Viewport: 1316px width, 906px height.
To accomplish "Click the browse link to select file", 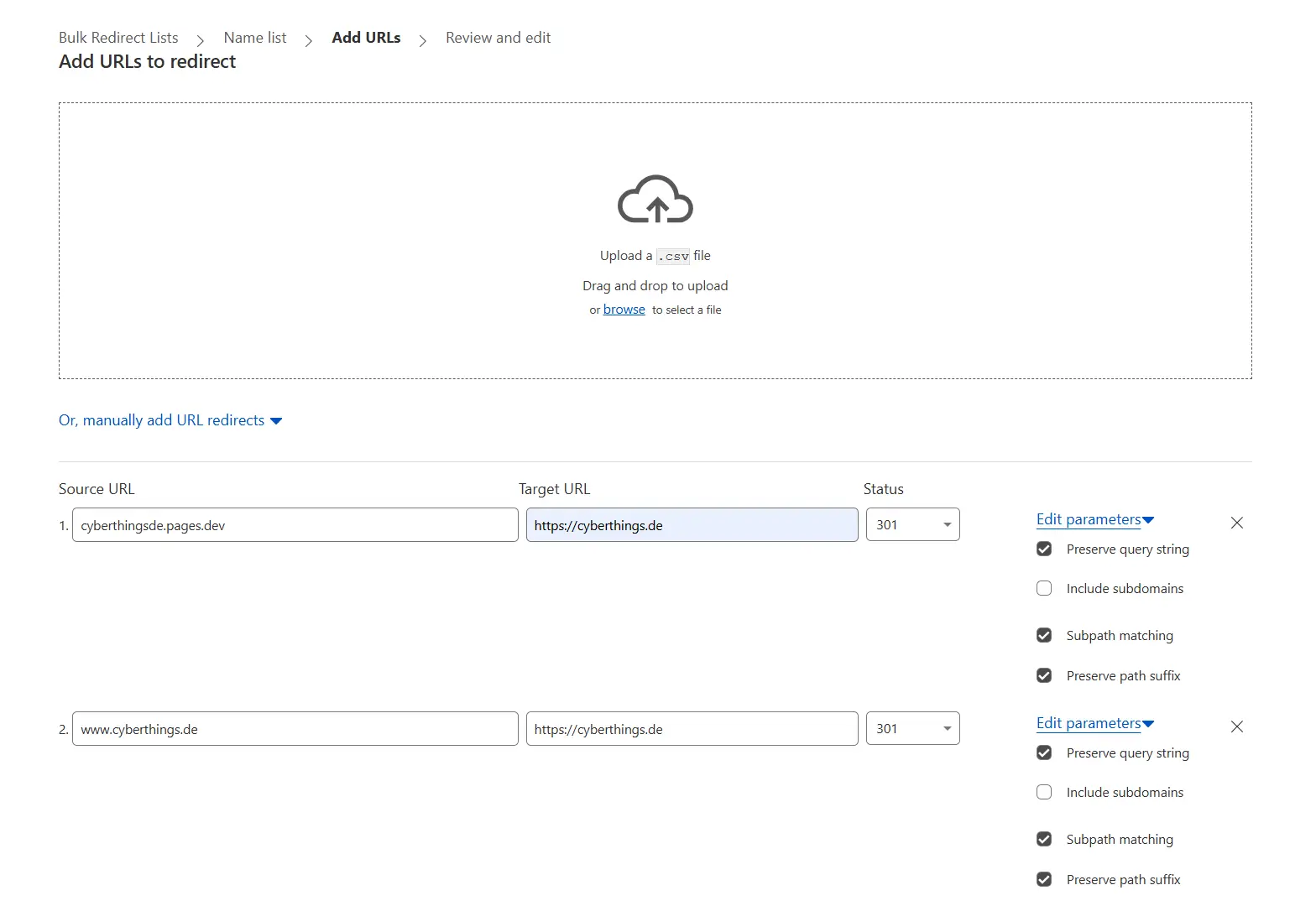I will [624, 310].
